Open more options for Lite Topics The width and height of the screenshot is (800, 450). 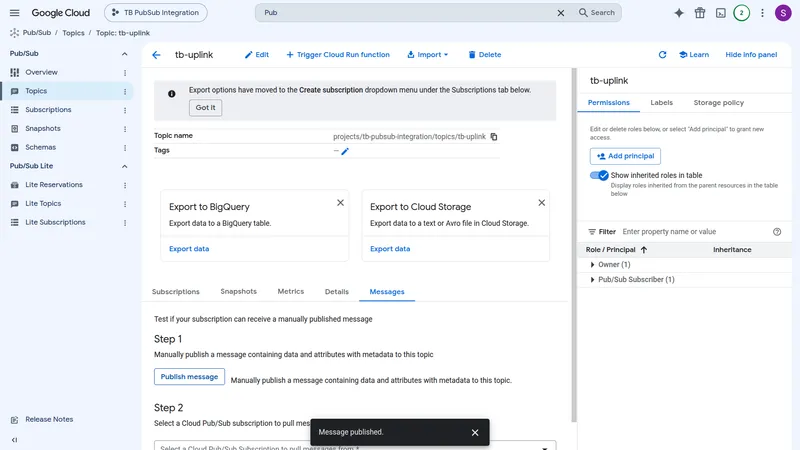tap(125, 204)
